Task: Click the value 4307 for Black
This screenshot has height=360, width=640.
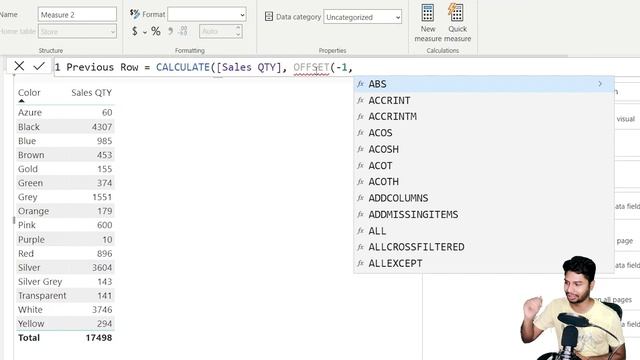Action: 102,127
